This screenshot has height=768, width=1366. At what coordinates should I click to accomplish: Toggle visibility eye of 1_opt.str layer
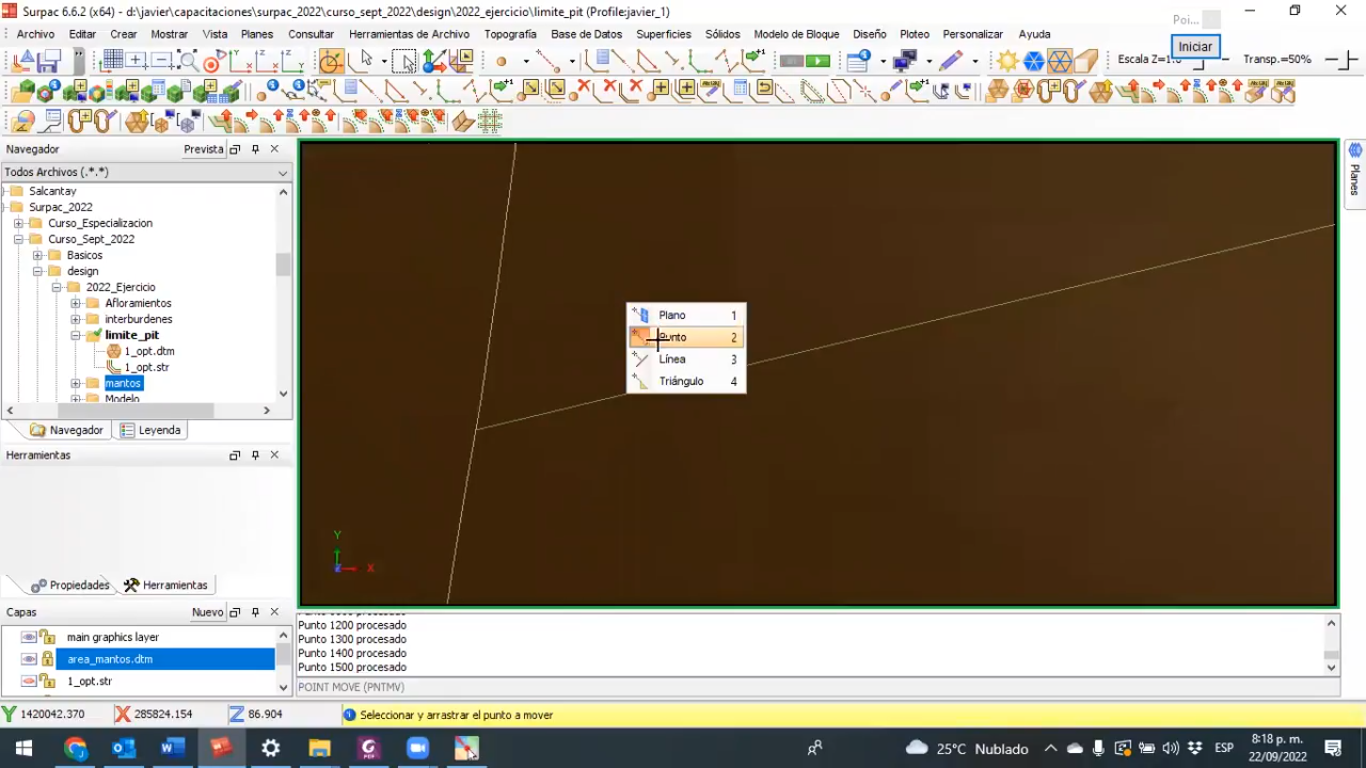click(28, 681)
